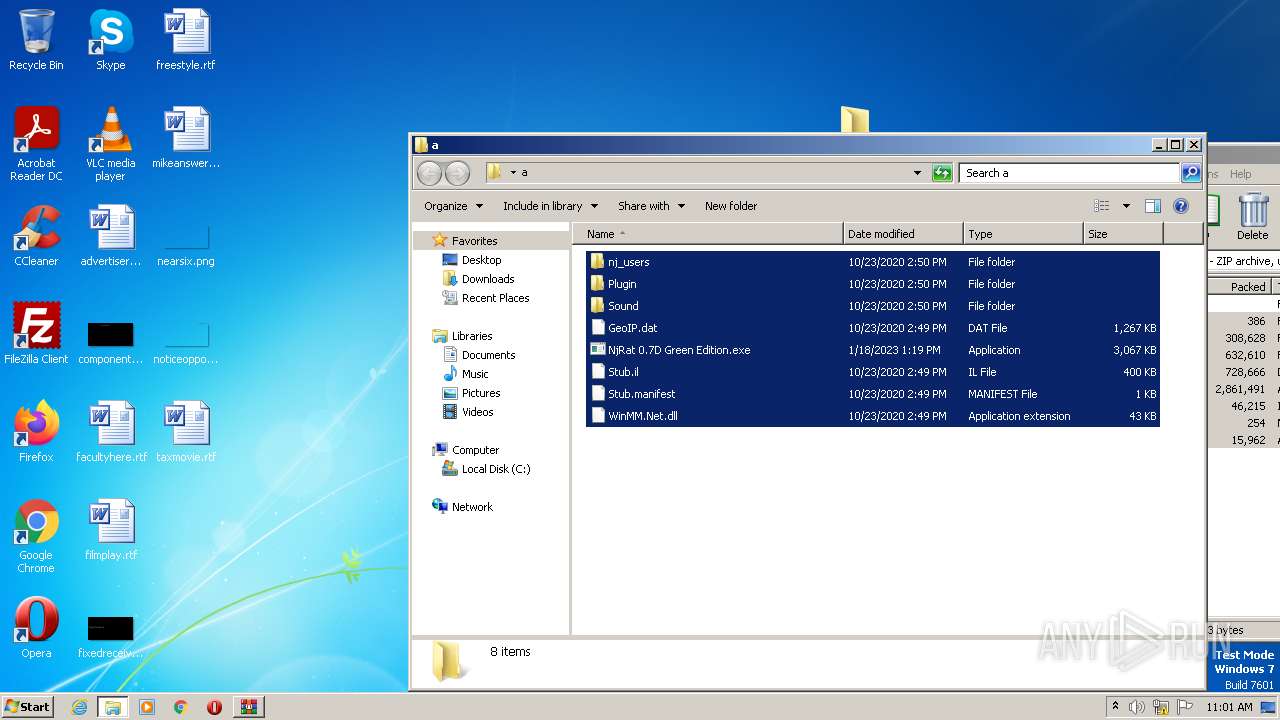Open the Organize dropdown menu
The height and width of the screenshot is (720, 1280).
click(453, 206)
